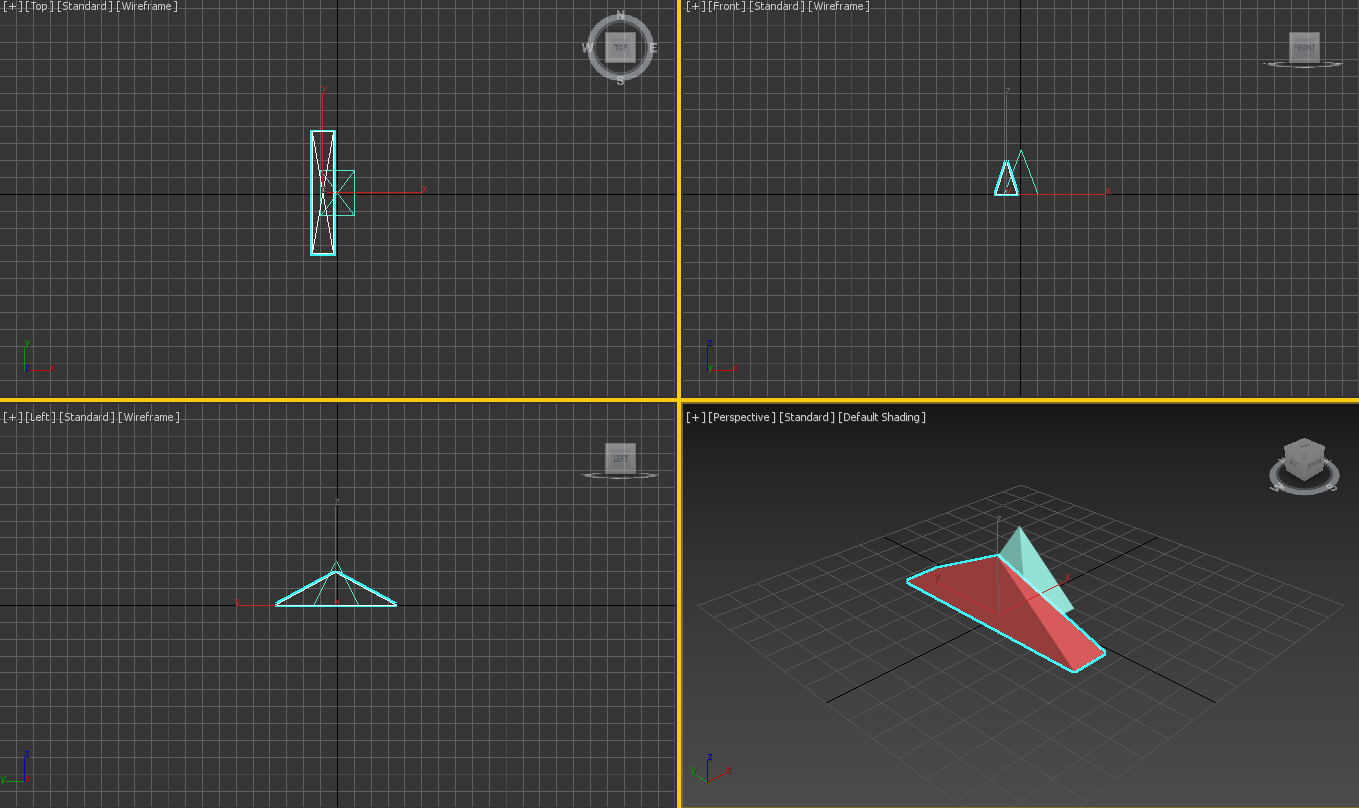Open the [Front] point-of-view menu

(727, 6)
